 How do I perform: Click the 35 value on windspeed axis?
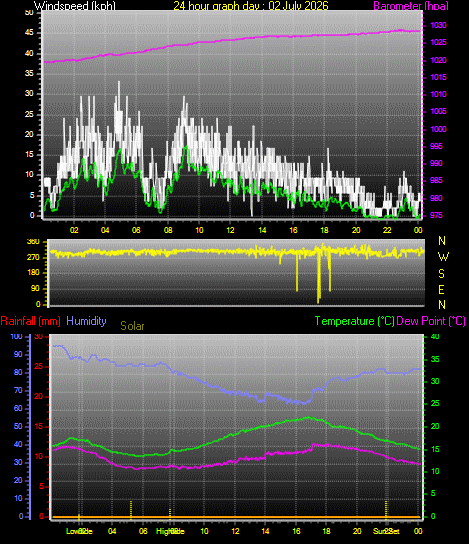pos(29,73)
